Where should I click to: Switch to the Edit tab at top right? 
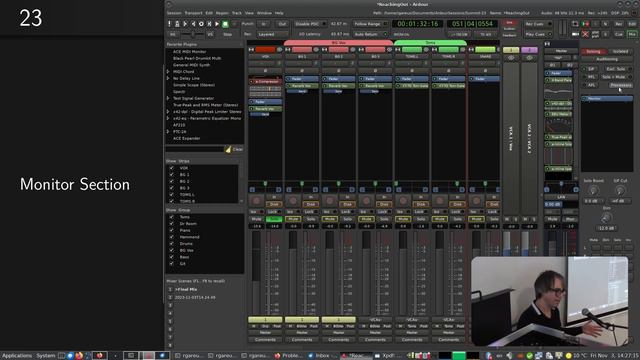coord(632,24)
